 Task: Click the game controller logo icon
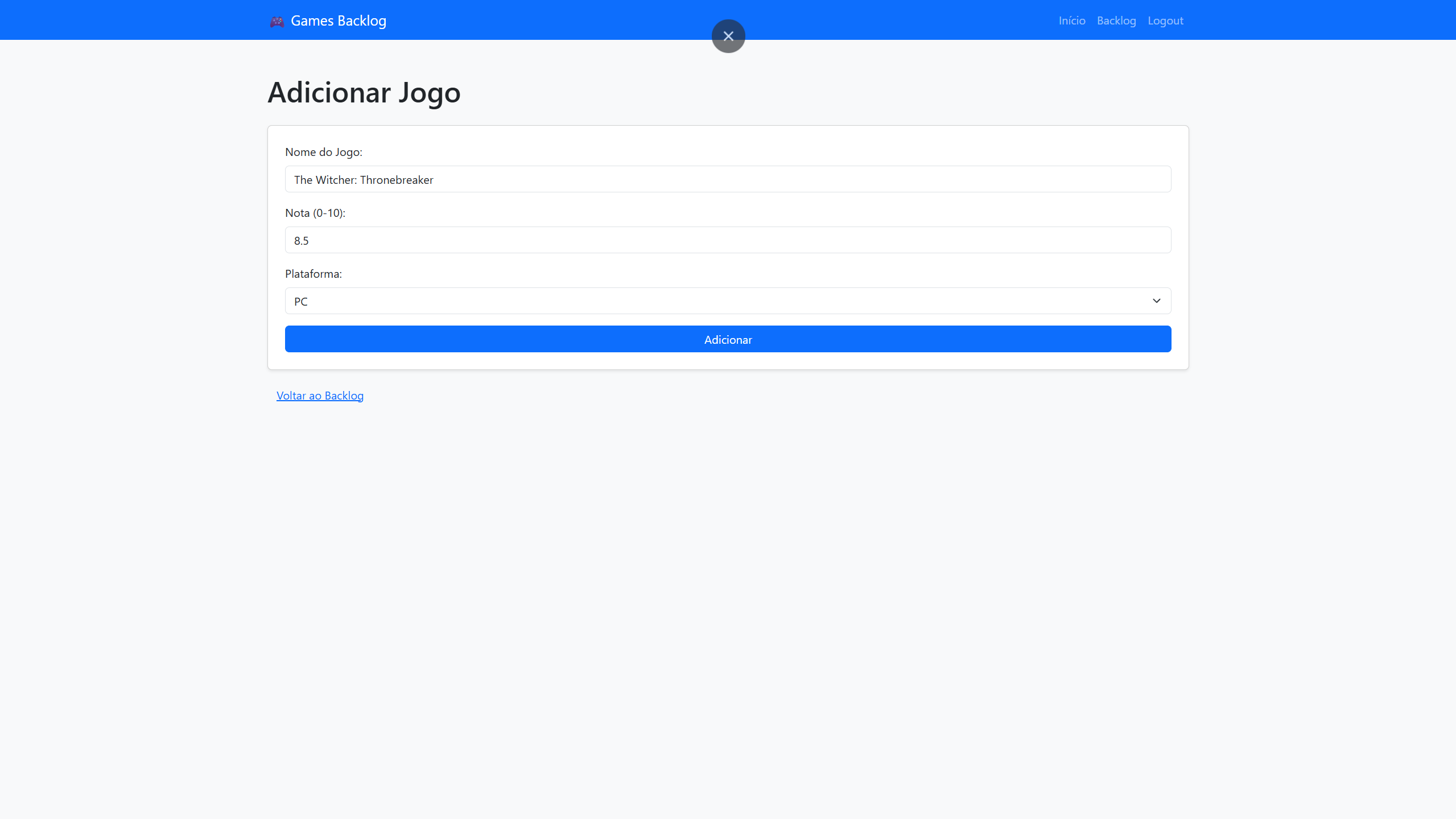point(277,22)
